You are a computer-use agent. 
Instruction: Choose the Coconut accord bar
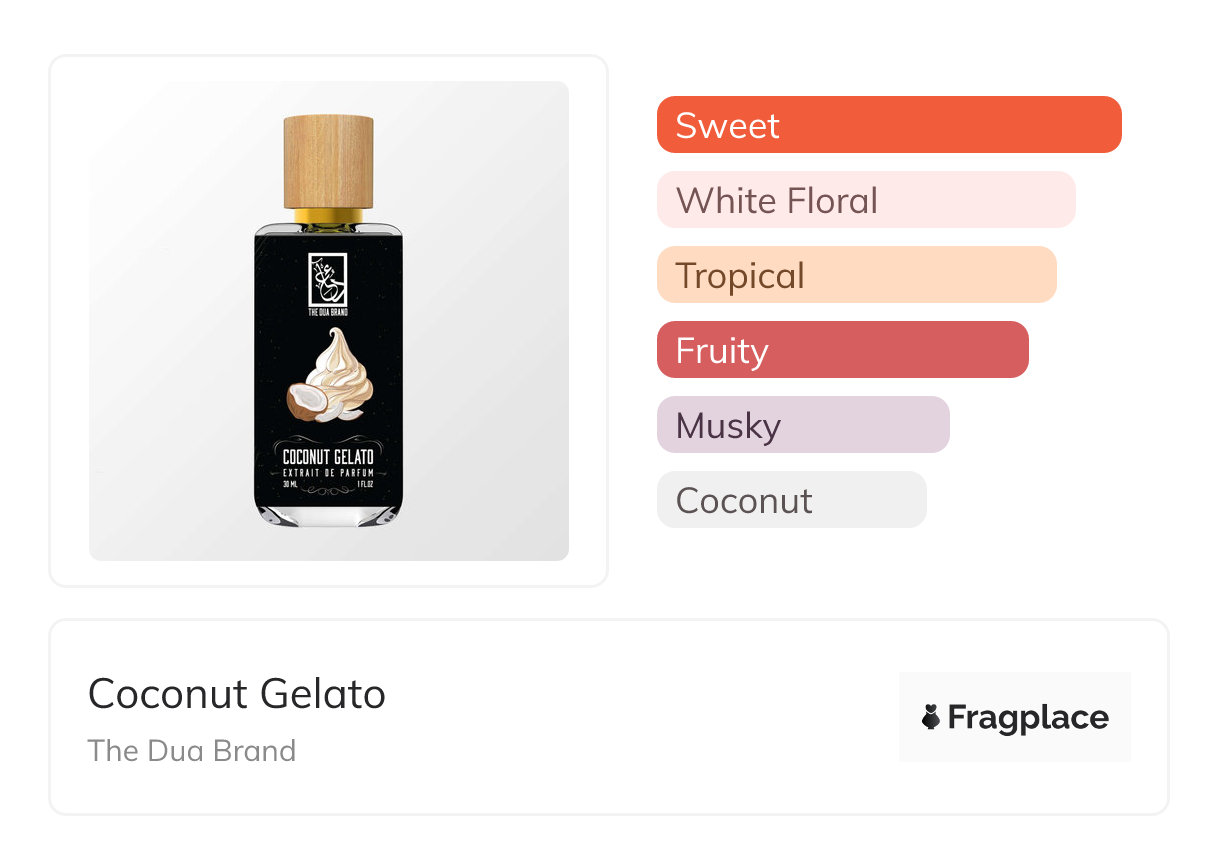click(x=791, y=500)
